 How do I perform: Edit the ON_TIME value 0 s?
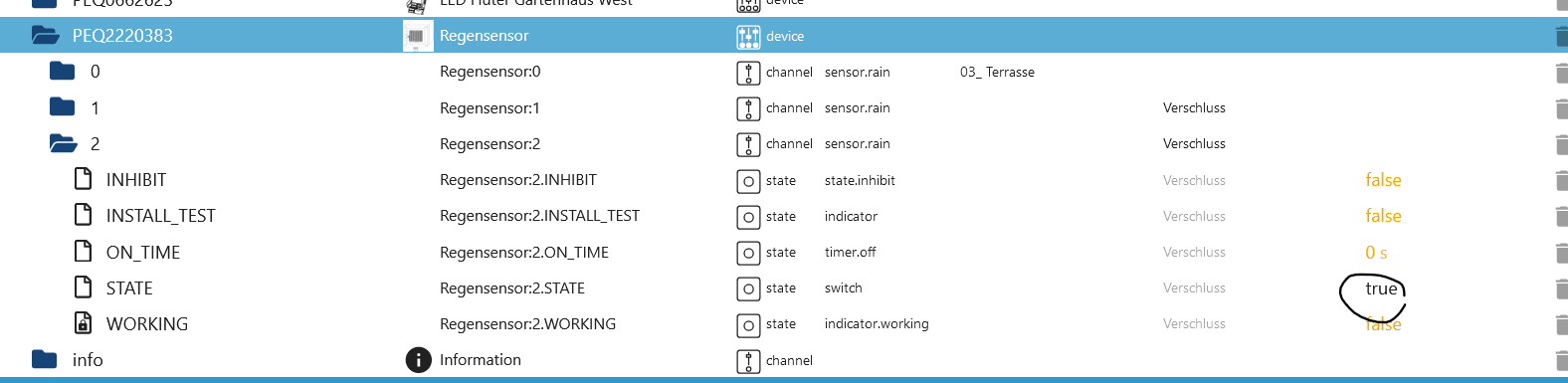[x=1376, y=253]
